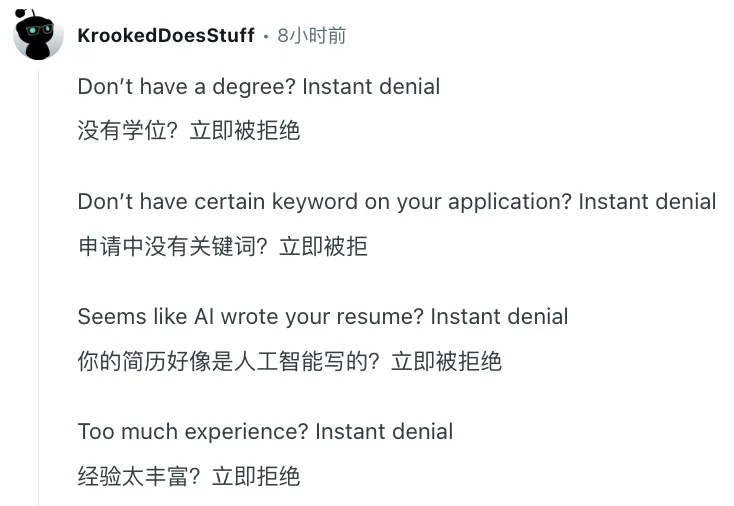The height and width of the screenshot is (506, 734).
Task: Open the comment permalink via 8小时前 timestamp
Action: [x=311, y=36]
